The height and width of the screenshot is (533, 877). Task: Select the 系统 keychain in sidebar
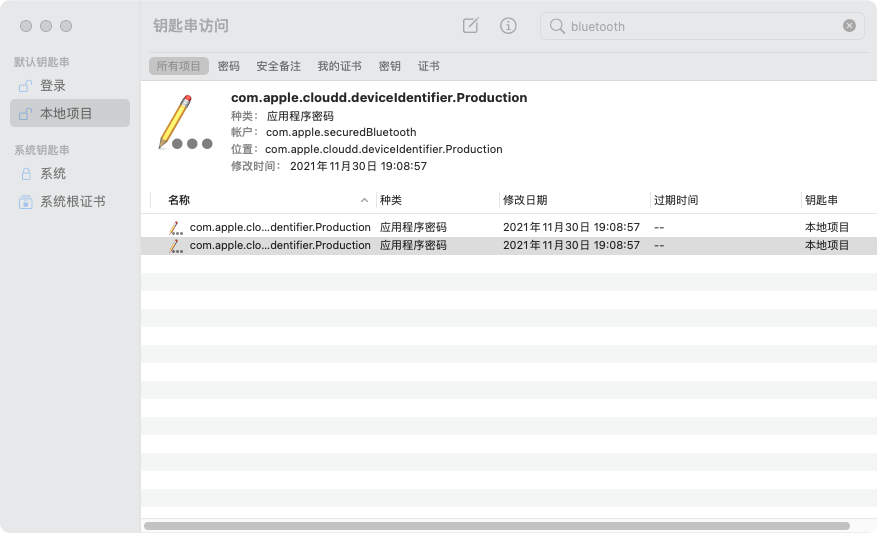coord(70,174)
